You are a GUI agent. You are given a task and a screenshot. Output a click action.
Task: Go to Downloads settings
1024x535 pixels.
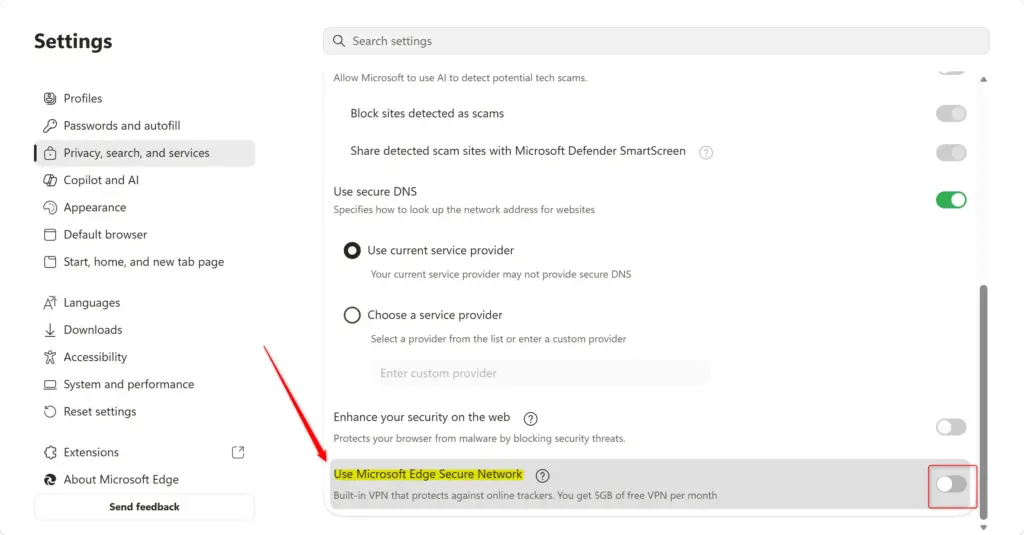pyautogui.click(x=144, y=330)
